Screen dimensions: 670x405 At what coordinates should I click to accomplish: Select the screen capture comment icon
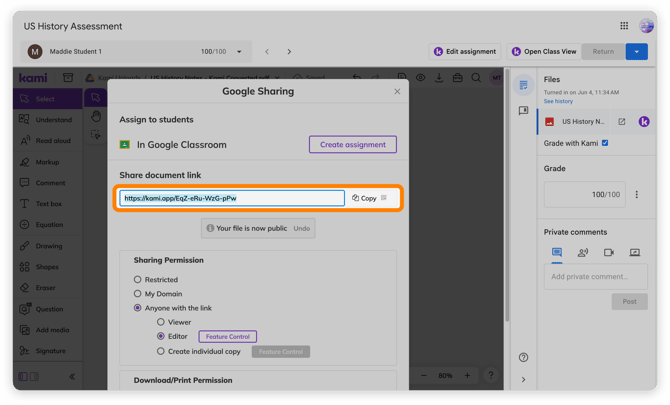tap(635, 252)
